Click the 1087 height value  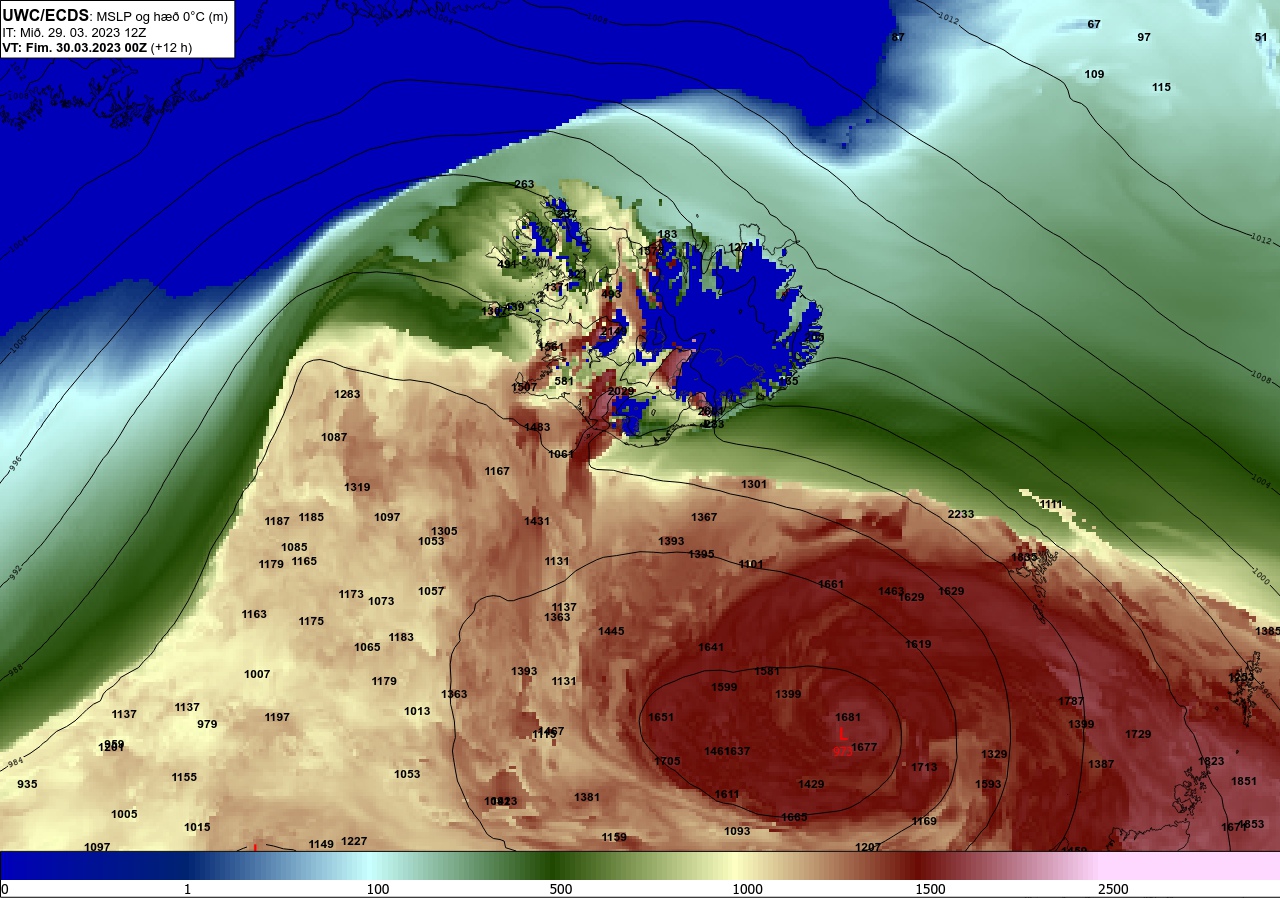click(334, 437)
